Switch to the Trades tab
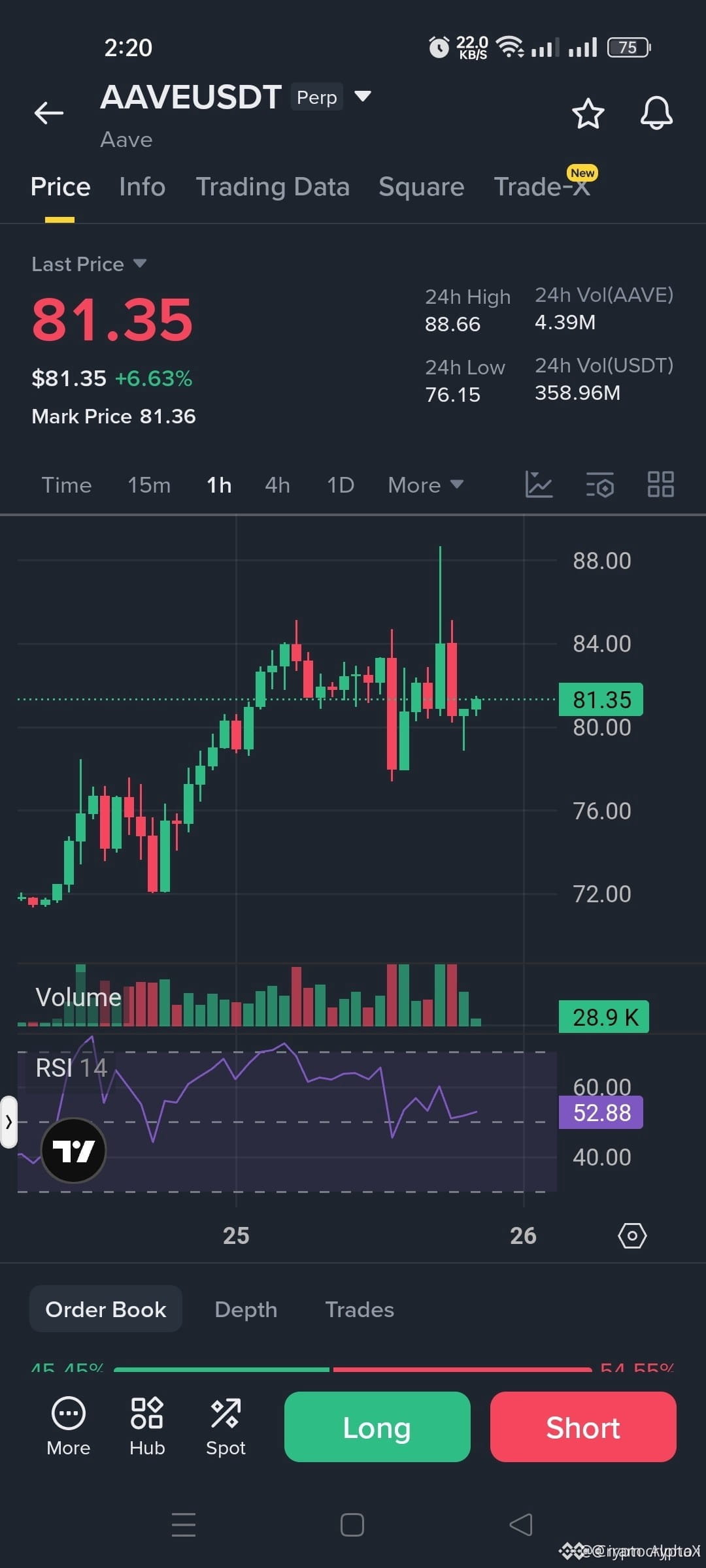The image size is (706, 1568). [x=360, y=1309]
